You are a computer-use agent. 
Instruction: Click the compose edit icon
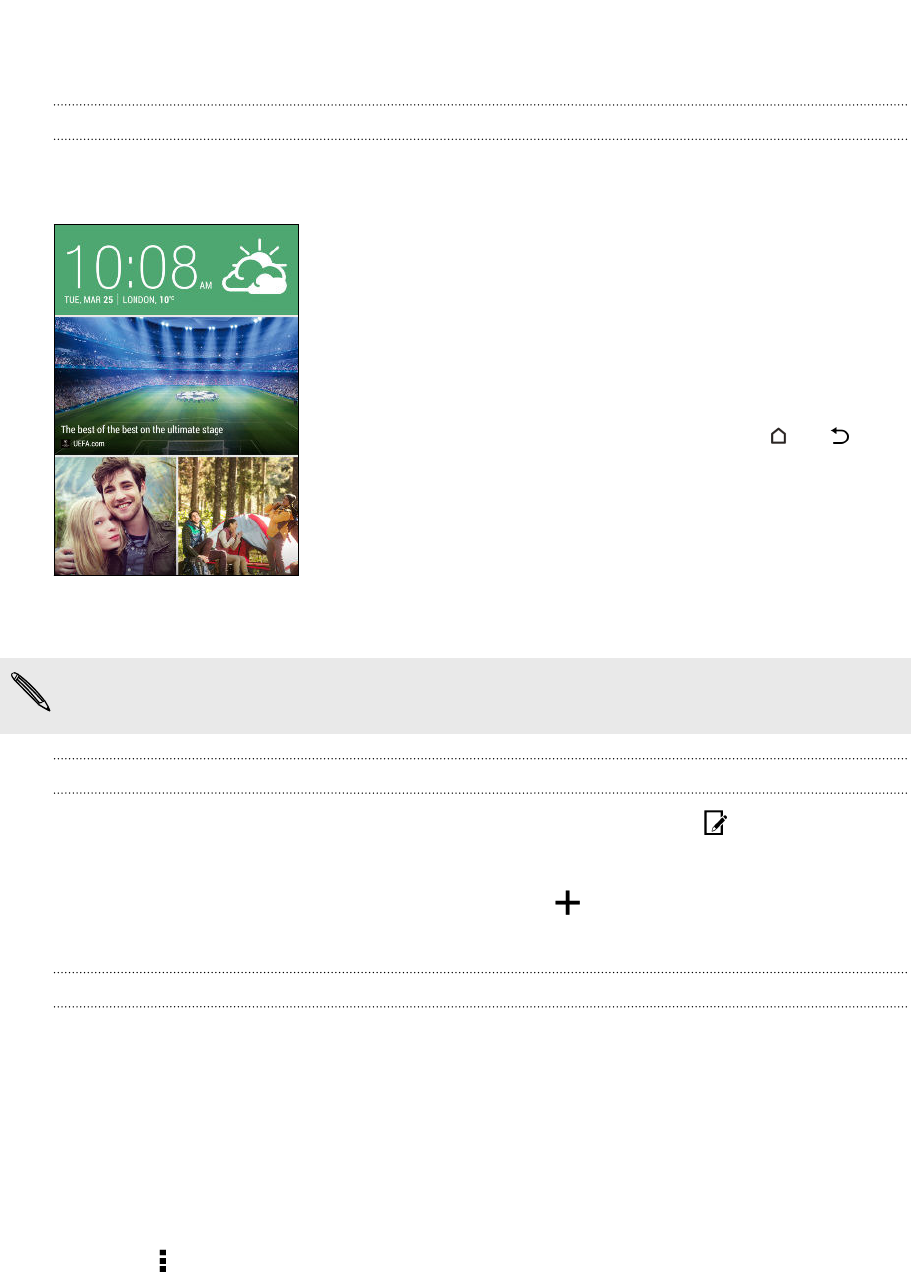(715, 823)
